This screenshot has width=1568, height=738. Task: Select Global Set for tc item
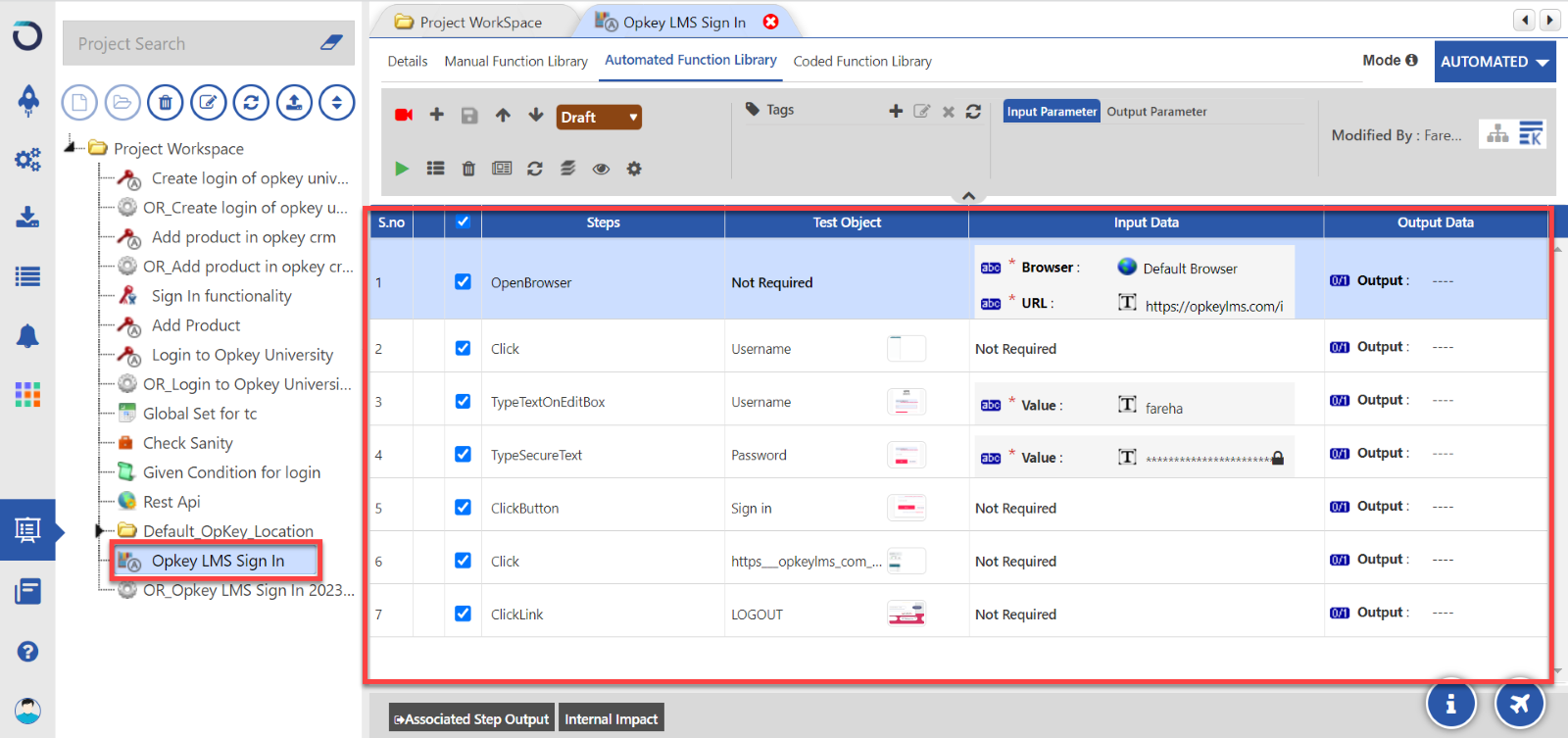(200, 414)
